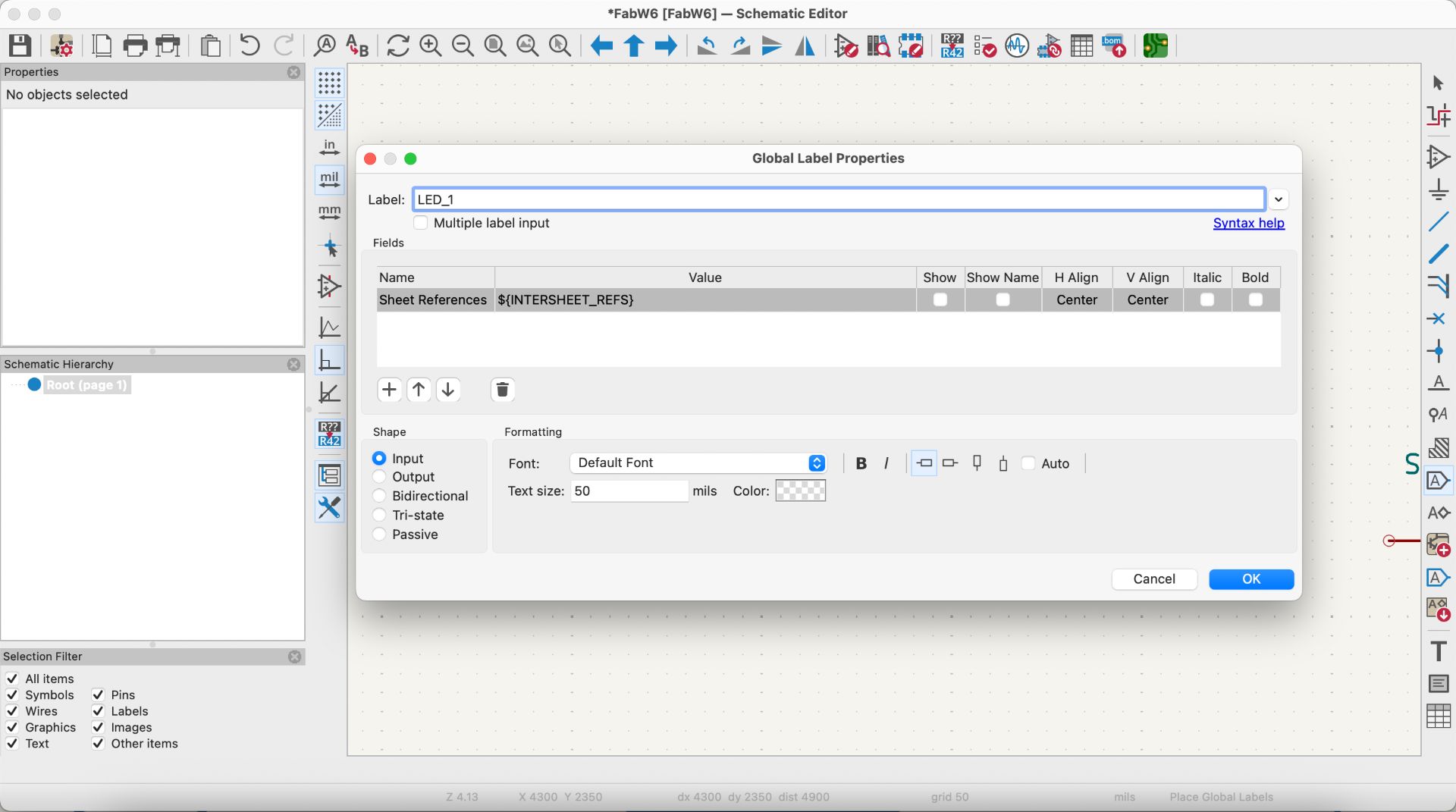Close the Schematic Hierarchy panel
The width and height of the screenshot is (1456, 812).
pos(293,365)
